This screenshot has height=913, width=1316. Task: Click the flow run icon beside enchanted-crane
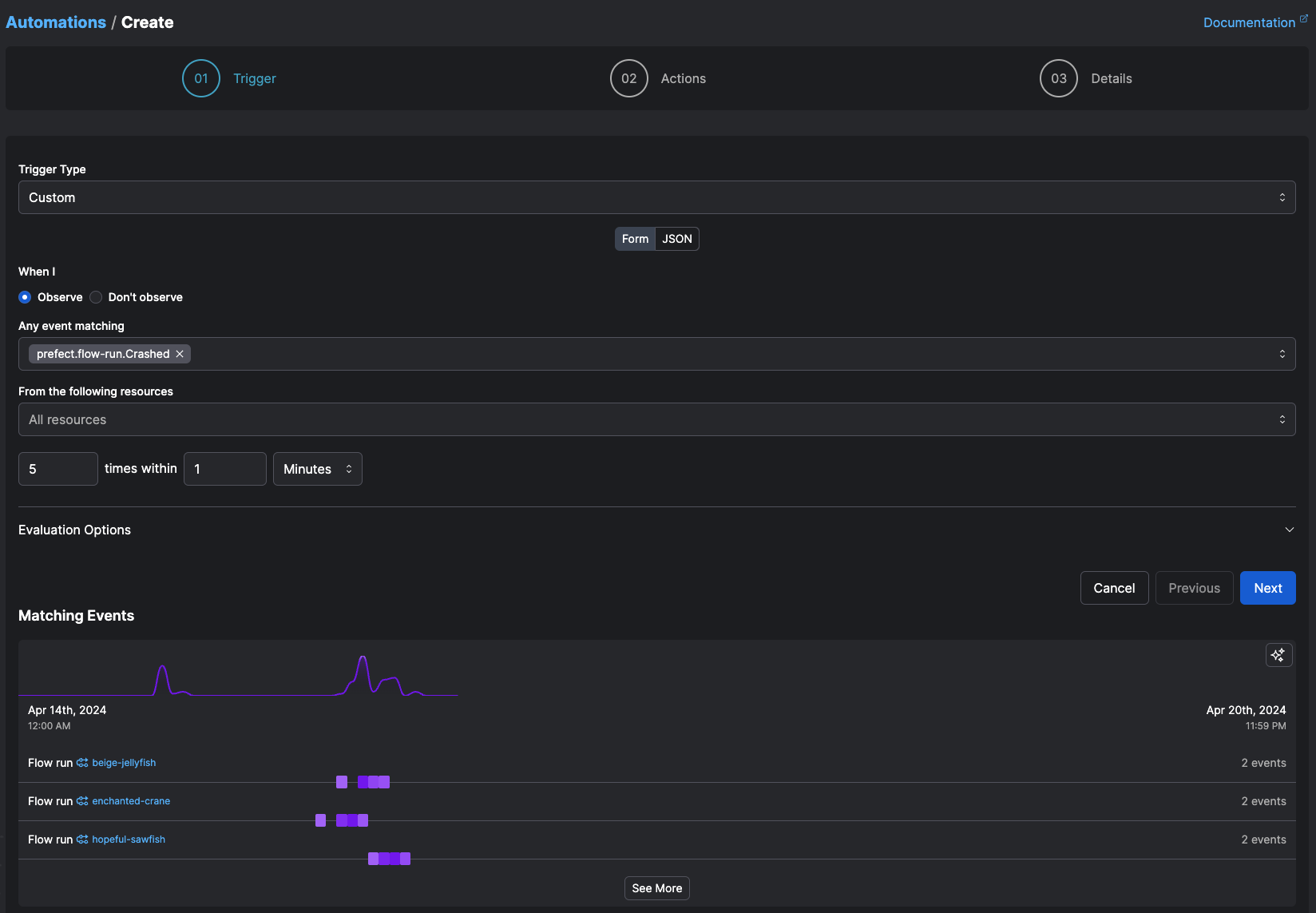point(81,801)
